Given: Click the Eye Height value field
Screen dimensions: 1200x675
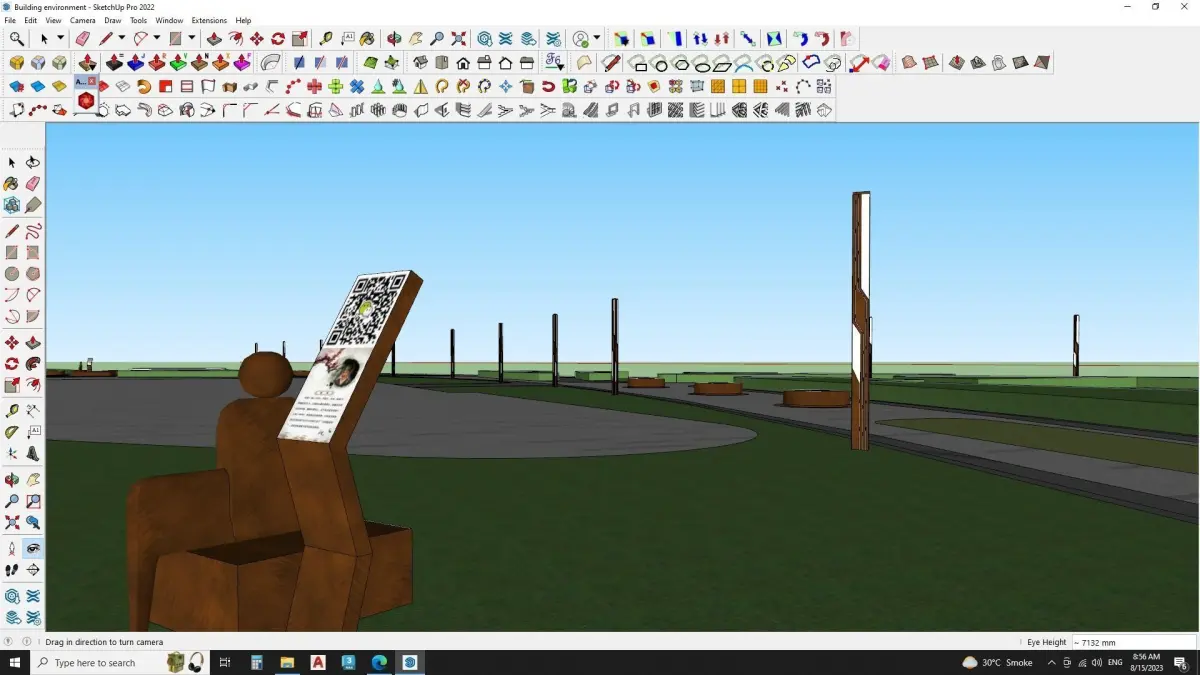Looking at the screenshot, I should (1133, 642).
